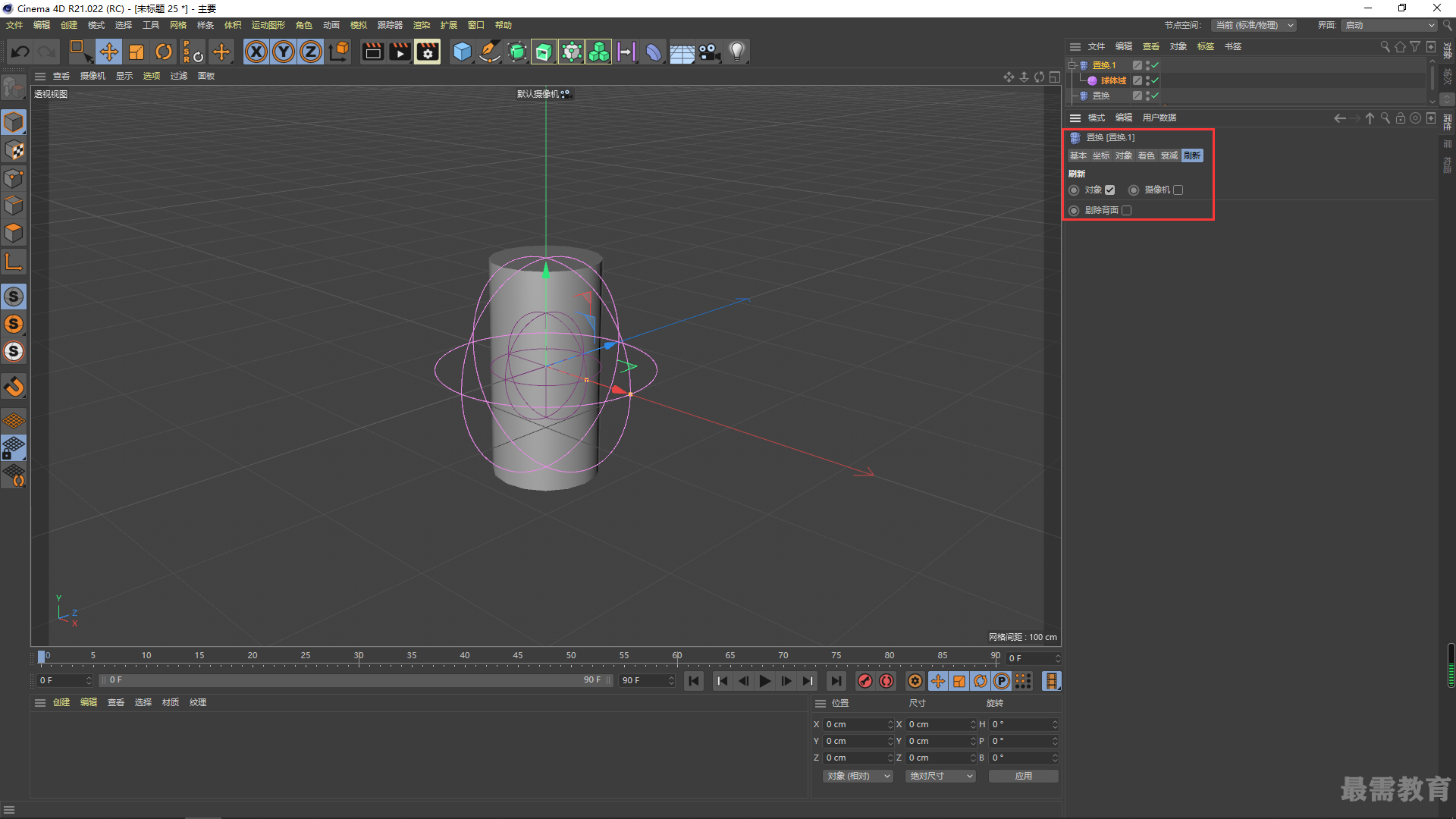Image resolution: width=1456 pixels, height=819 pixels.
Task: Click the Floor environment icon
Action: pyautogui.click(x=682, y=52)
